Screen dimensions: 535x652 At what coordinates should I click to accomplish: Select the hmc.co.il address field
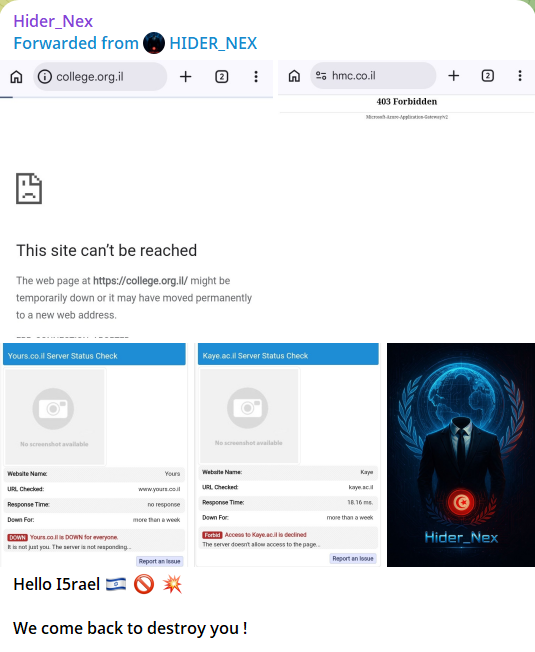[373, 76]
